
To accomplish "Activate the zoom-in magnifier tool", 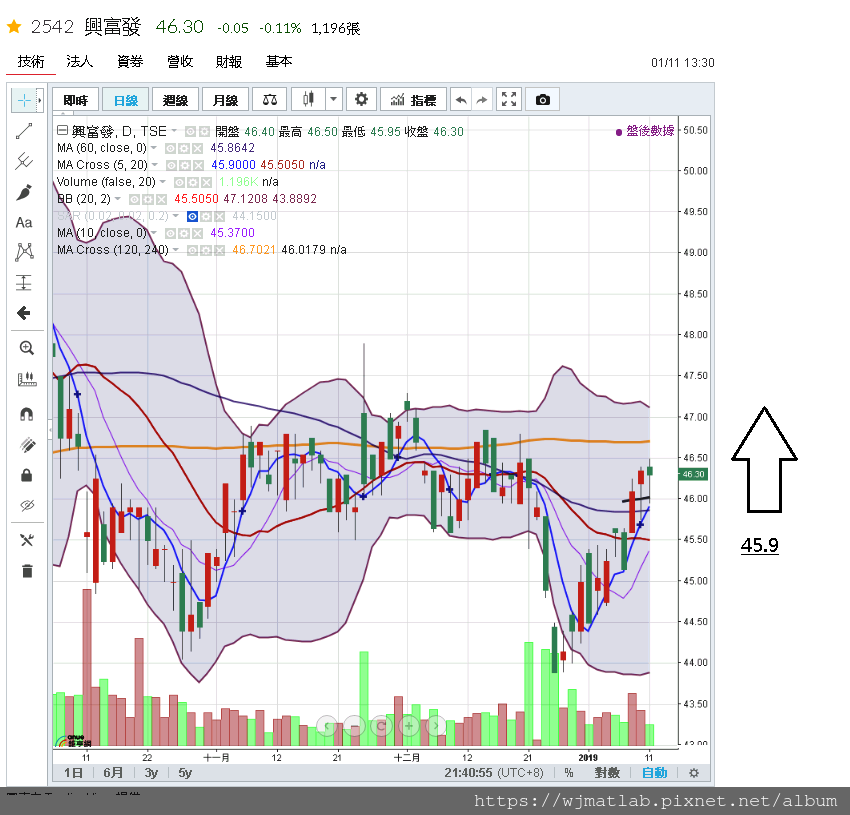I will click(x=27, y=348).
